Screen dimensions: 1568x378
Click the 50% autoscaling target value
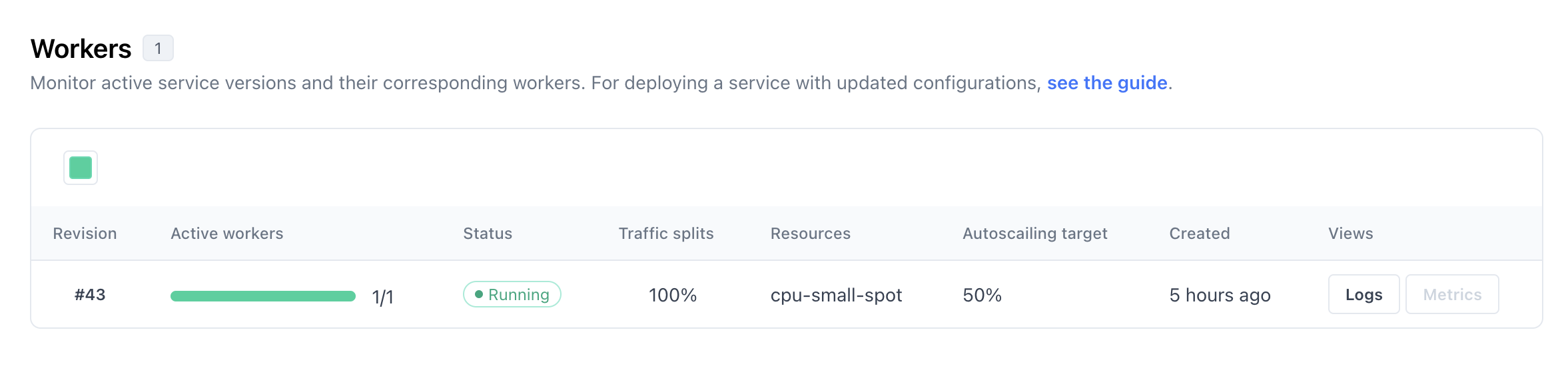981,295
